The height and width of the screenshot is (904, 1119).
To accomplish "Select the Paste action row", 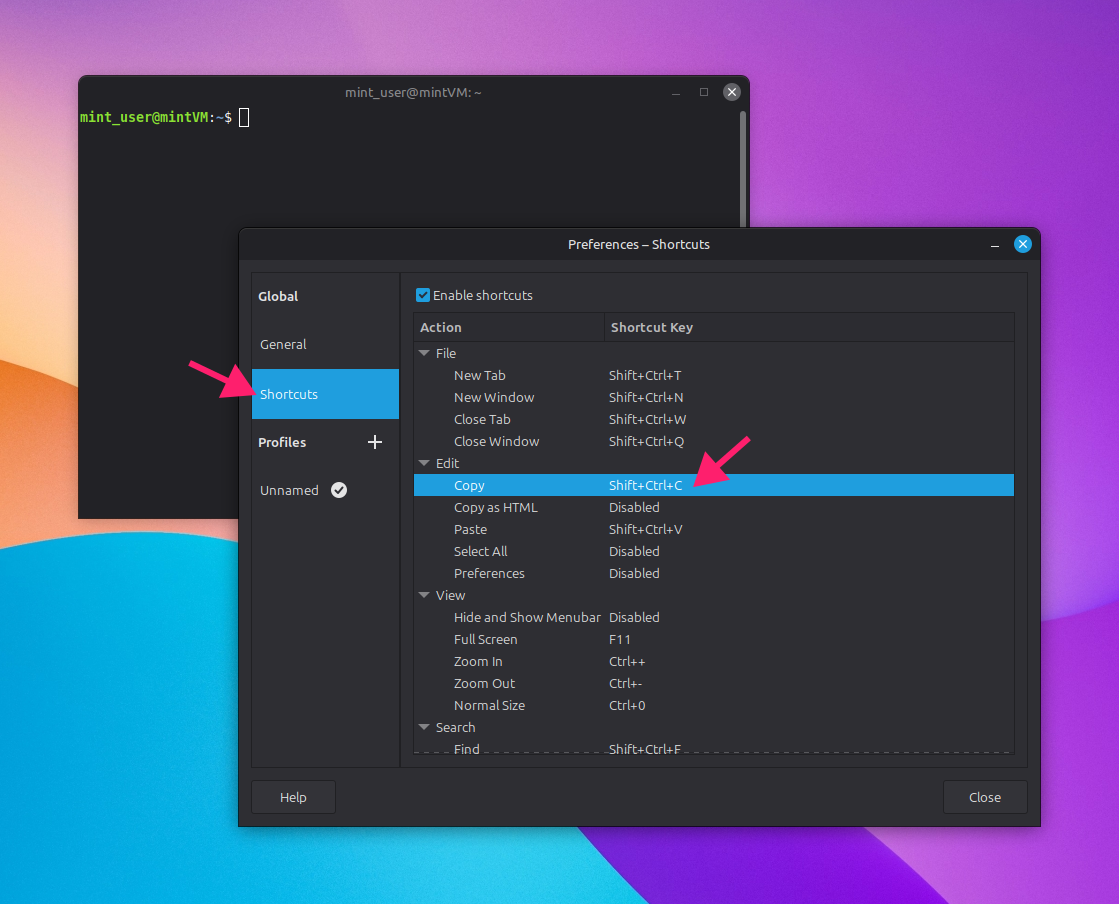I will [714, 529].
